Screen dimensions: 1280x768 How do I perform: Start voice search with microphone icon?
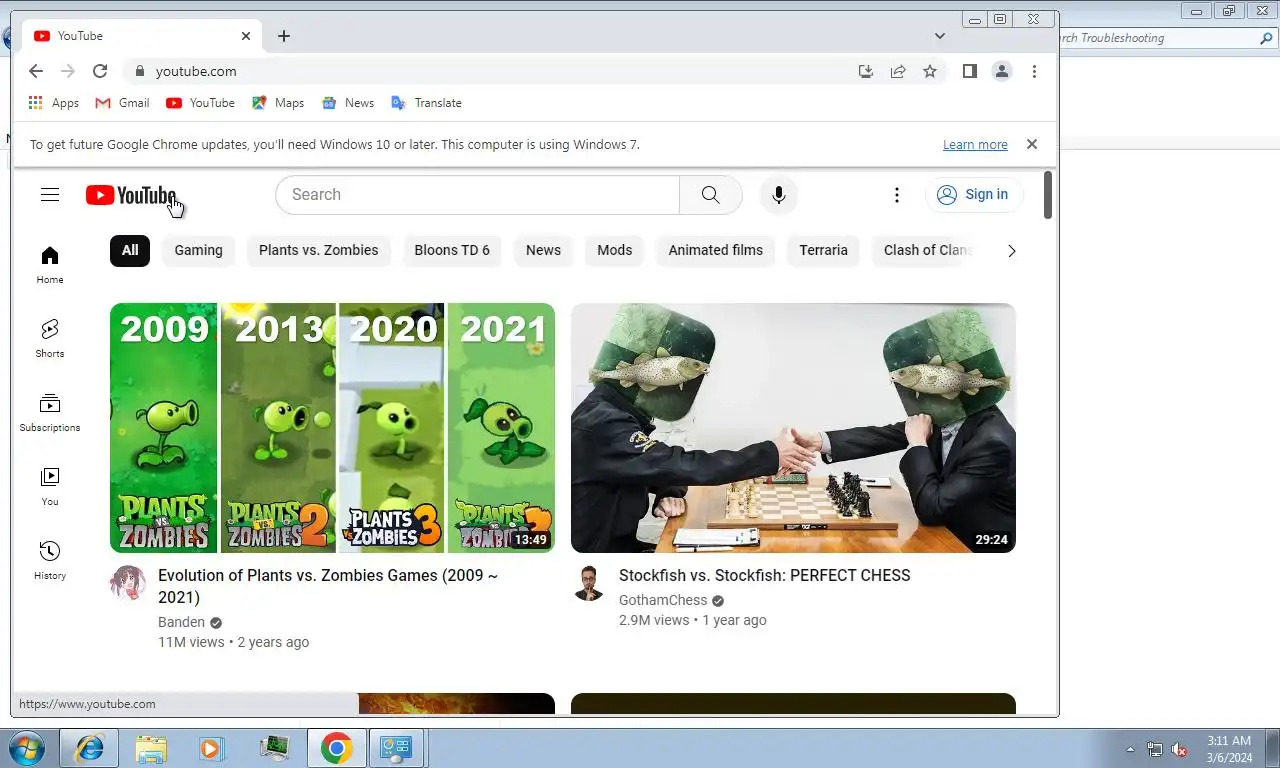tap(779, 195)
